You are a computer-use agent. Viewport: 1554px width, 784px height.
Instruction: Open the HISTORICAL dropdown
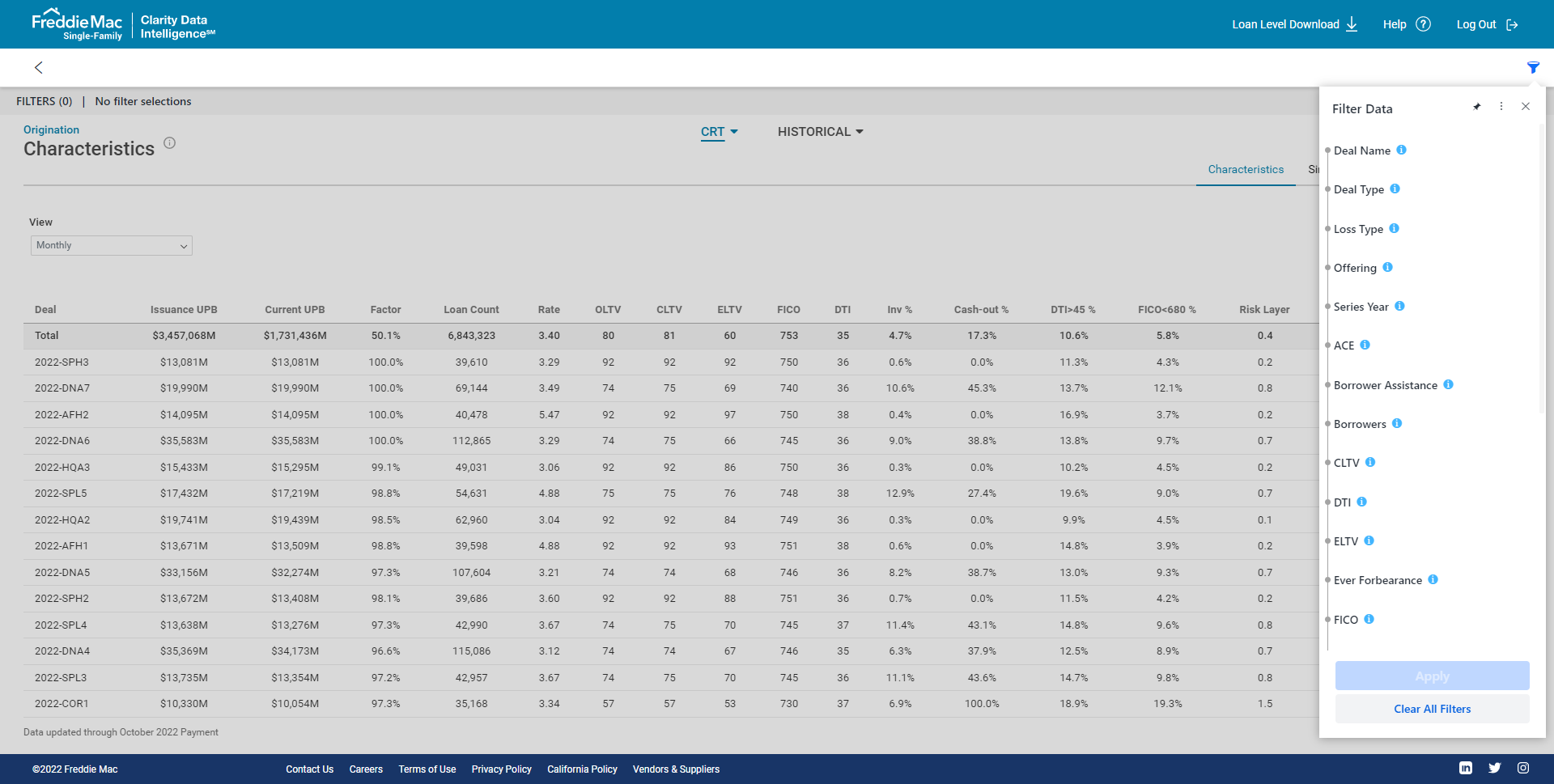coord(820,132)
